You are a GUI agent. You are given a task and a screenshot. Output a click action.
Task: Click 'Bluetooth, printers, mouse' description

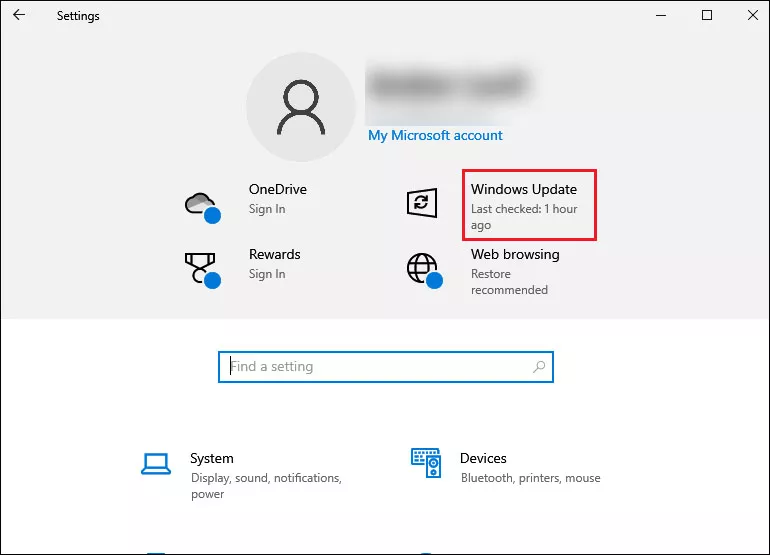pos(530,478)
